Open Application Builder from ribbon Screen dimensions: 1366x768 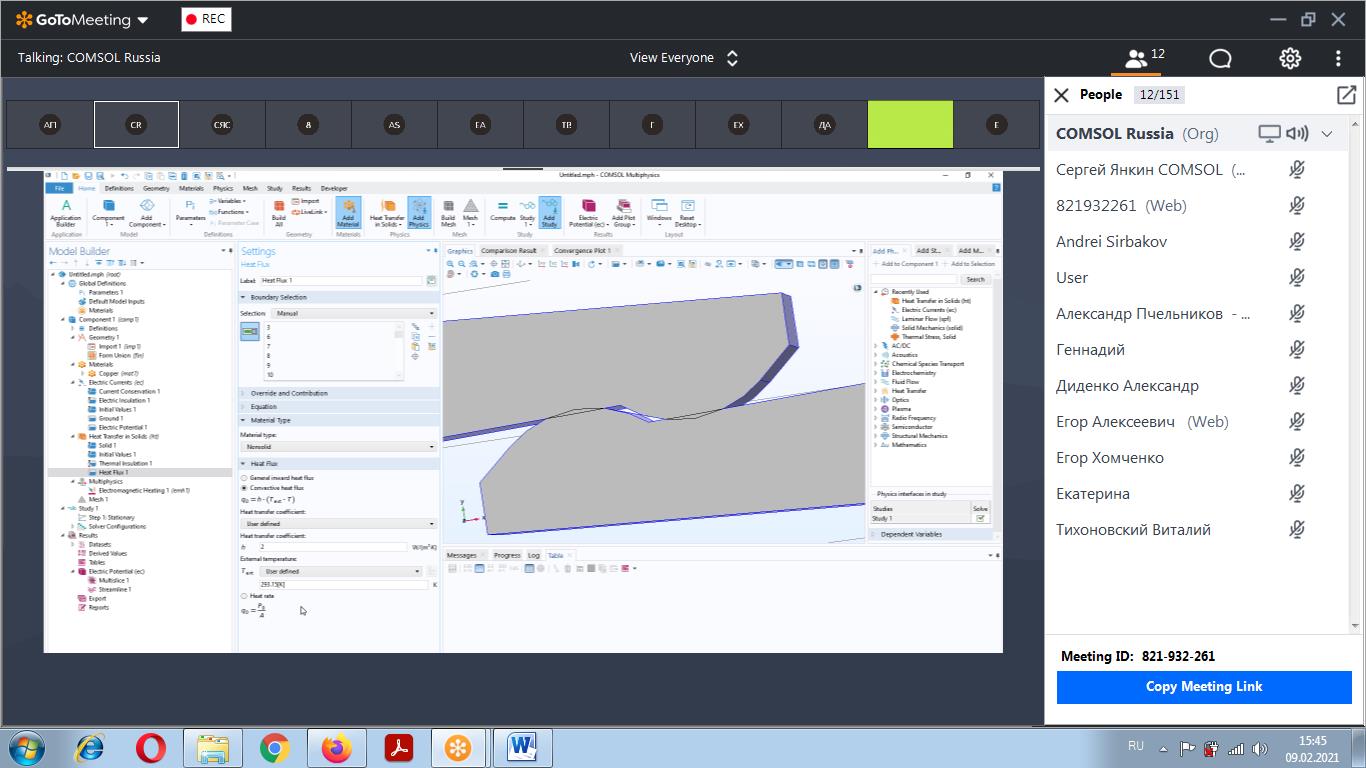click(66, 212)
